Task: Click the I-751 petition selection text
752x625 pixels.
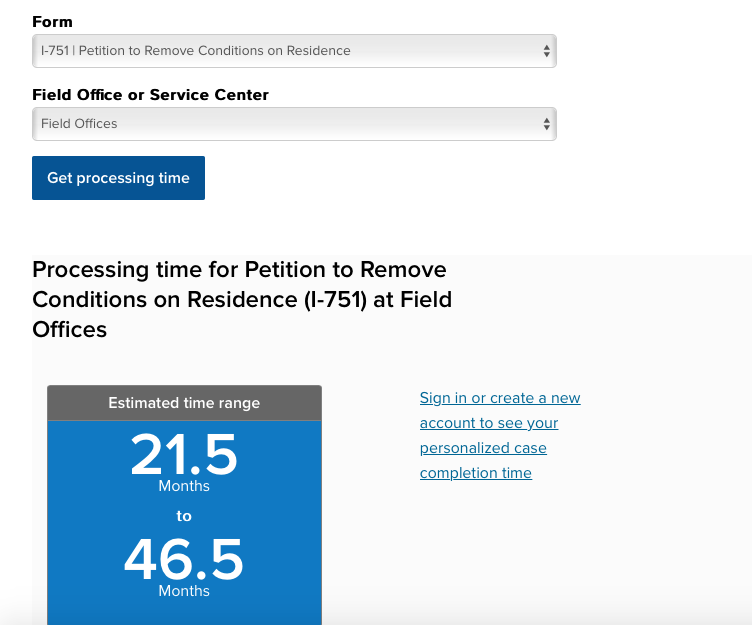Action: click(196, 51)
